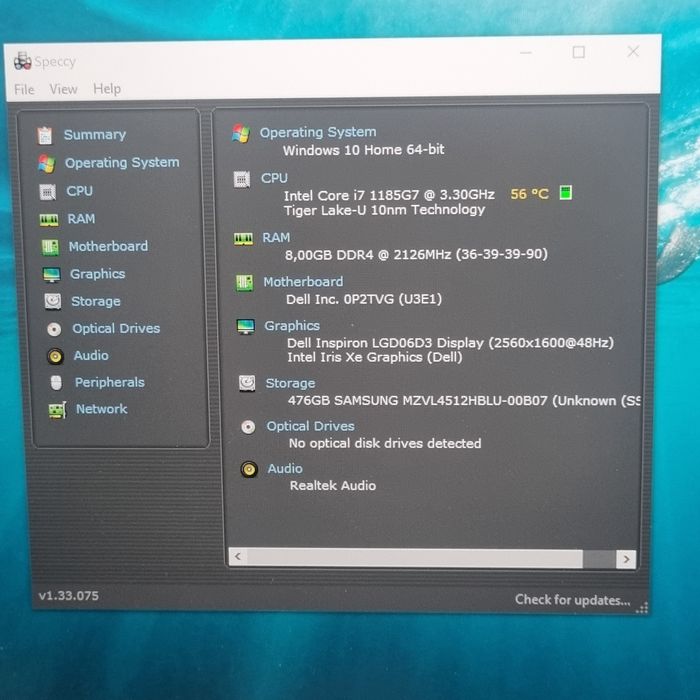Select Audio label in the sidebar
The image size is (700, 700).
tap(91, 355)
